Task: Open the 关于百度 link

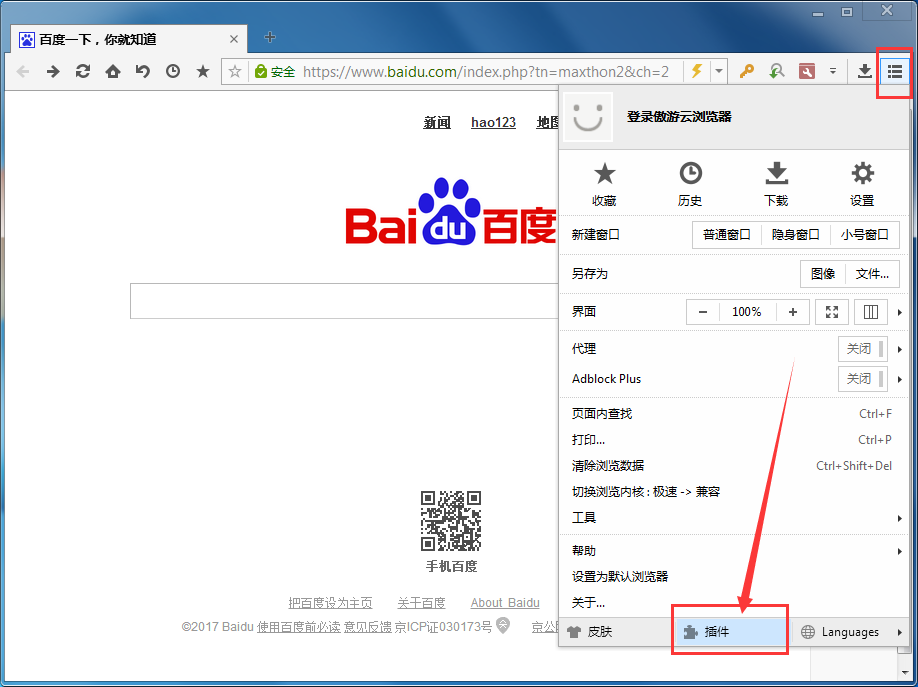Action: (422, 603)
